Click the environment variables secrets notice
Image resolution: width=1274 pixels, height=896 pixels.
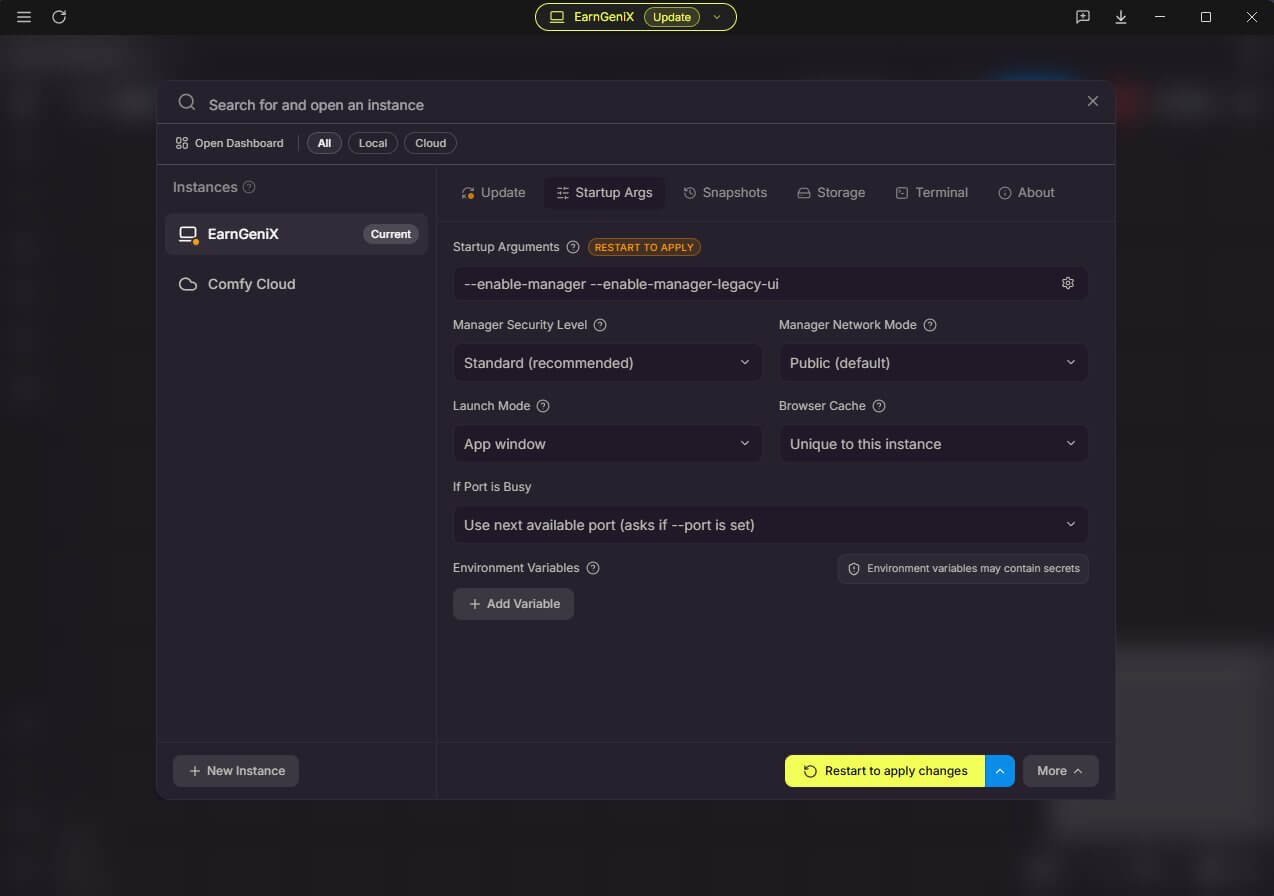point(963,568)
